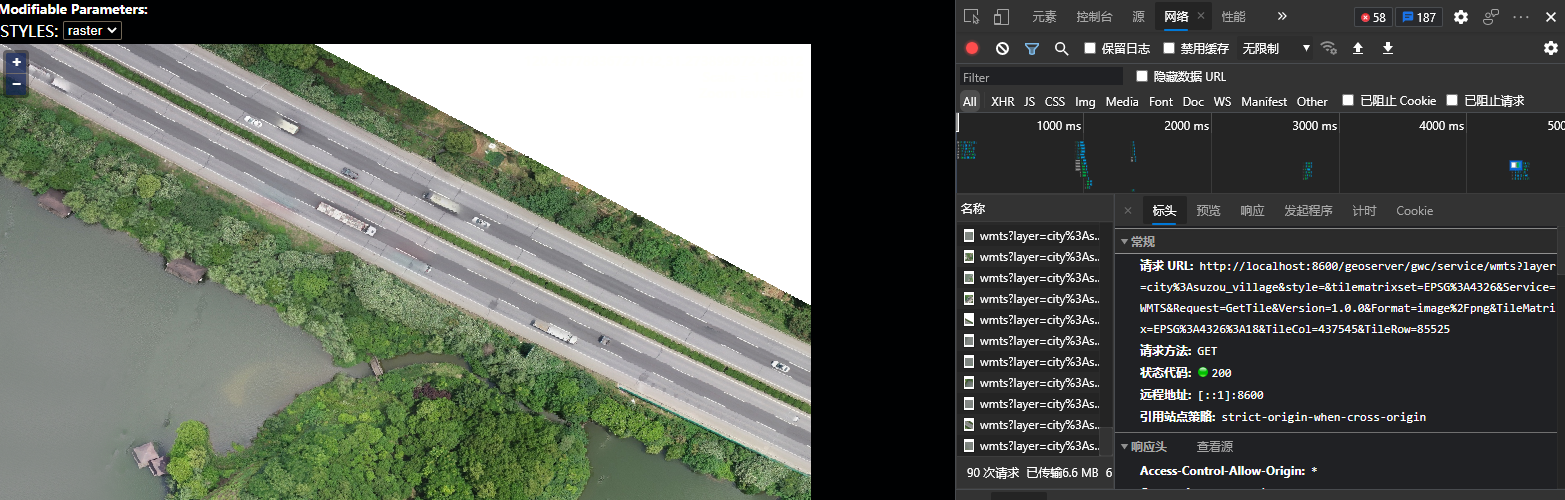
Task: Open DevTools feedback icon
Action: click(1491, 17)
